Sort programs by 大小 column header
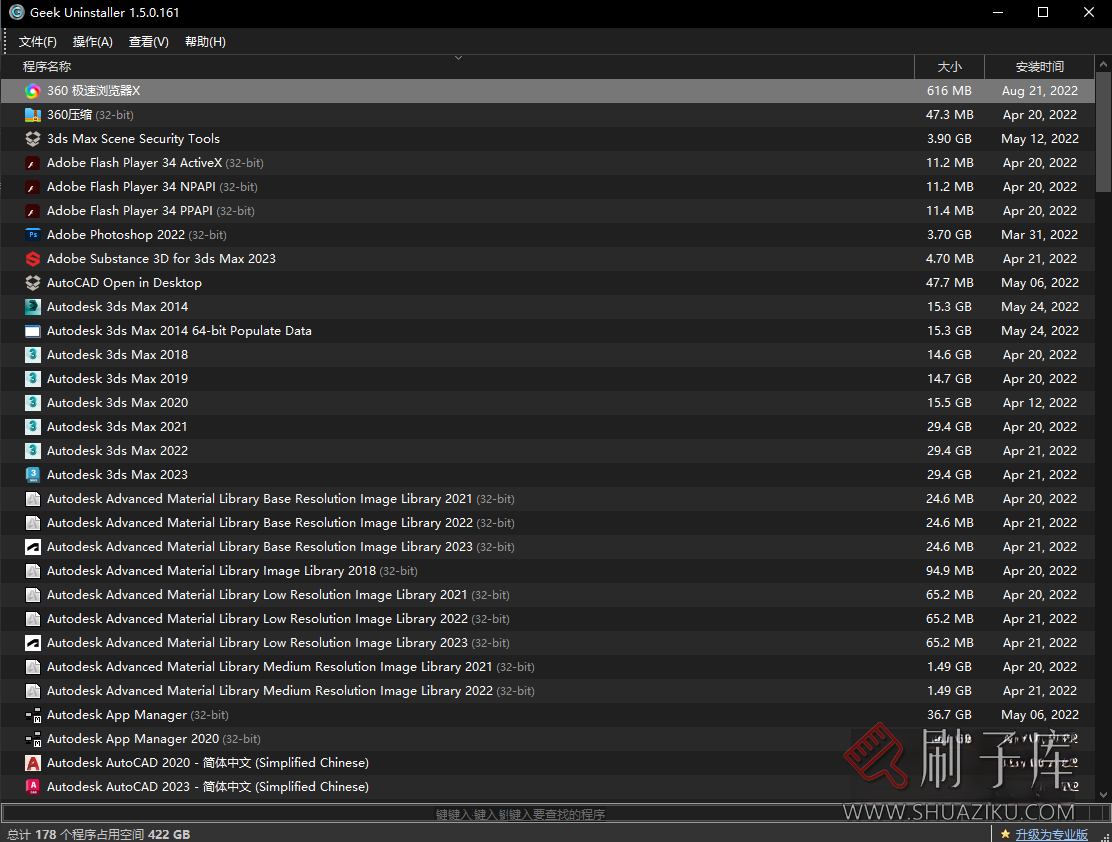 (949, 67)
